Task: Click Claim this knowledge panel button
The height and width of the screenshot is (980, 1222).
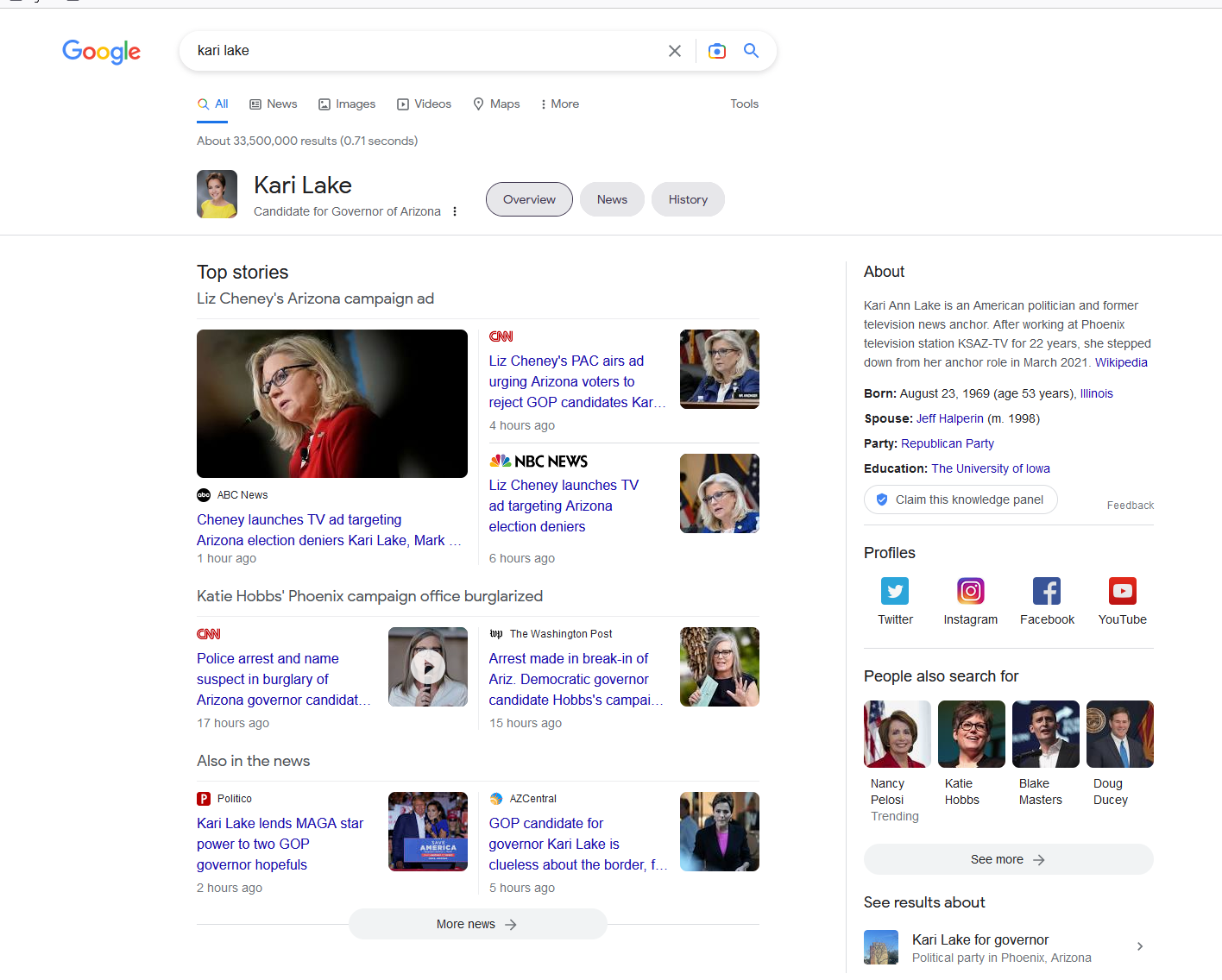Action: click(x=961, y=499)
